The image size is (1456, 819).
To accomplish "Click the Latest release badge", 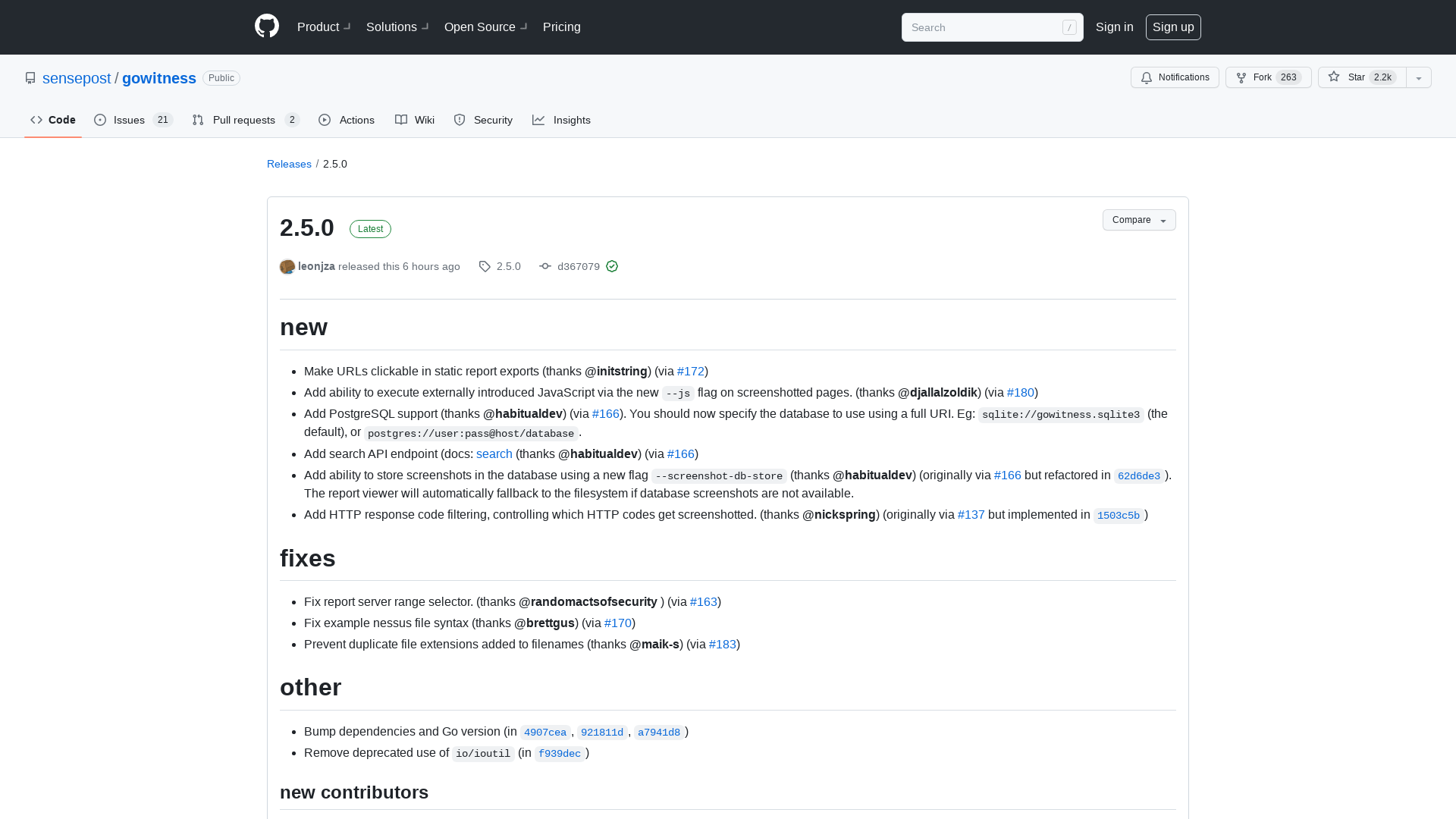I will point(370,229).
